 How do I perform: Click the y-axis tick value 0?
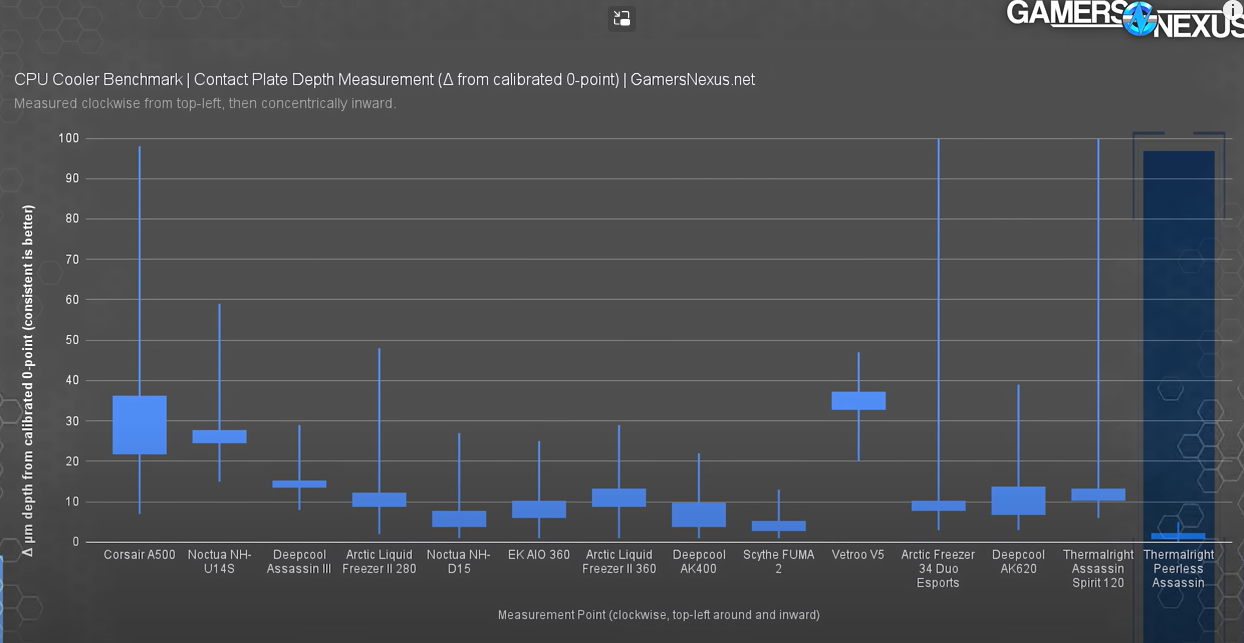(76, 542)
